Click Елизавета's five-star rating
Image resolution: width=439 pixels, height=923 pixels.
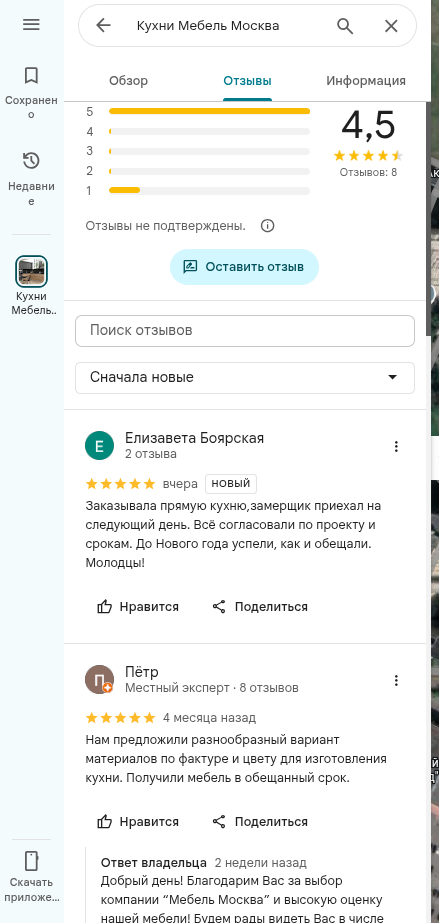[x=121, y=484]
